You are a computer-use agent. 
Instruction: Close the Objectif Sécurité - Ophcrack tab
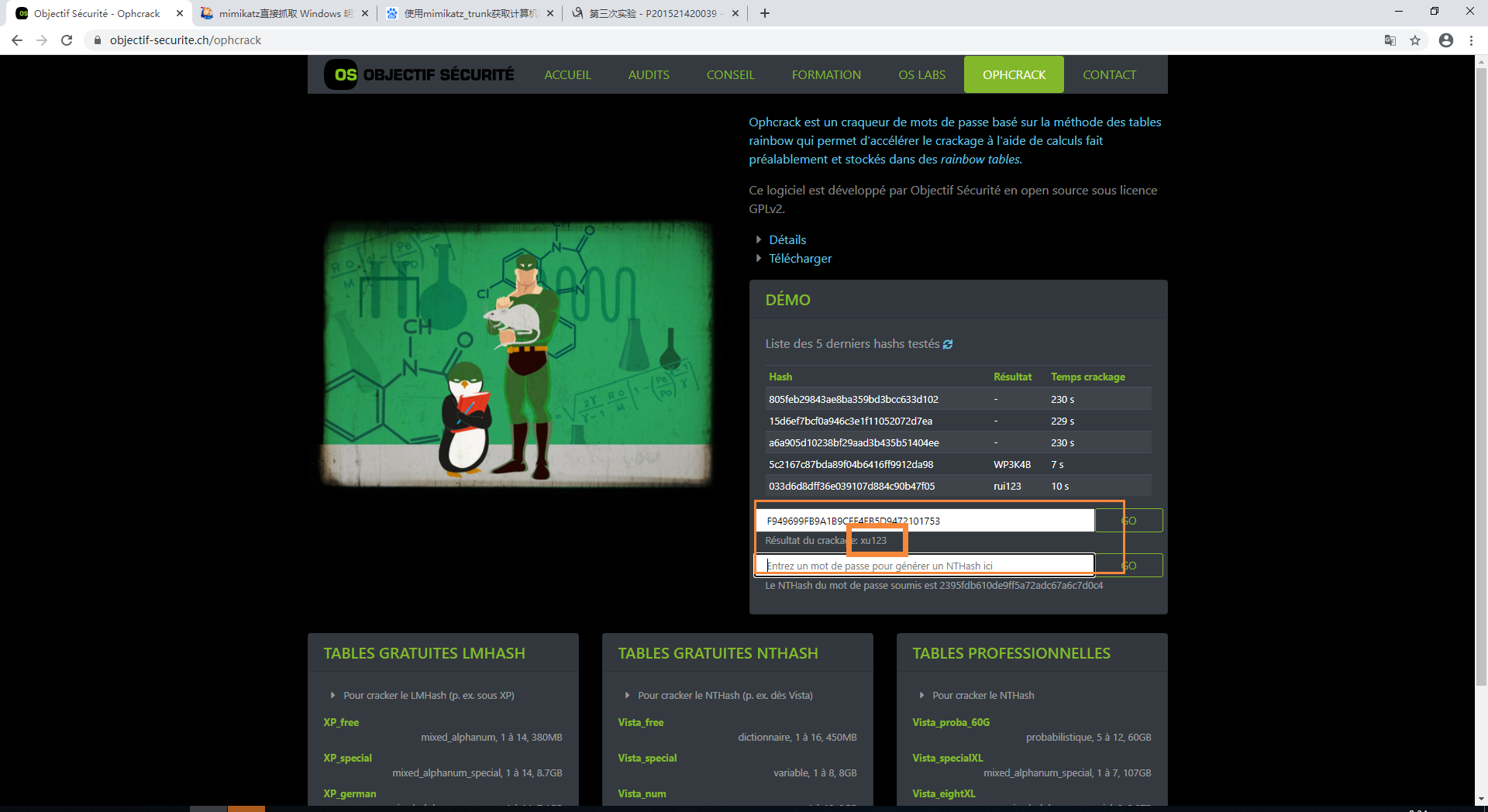pos(180,13)
